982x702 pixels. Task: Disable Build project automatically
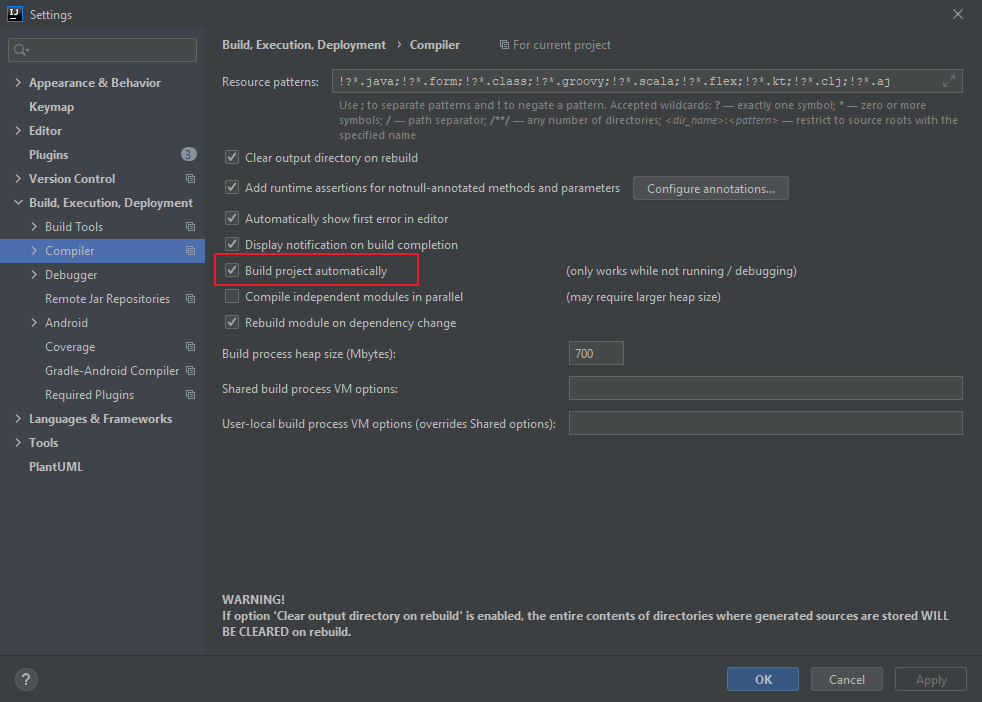[231, 270]
